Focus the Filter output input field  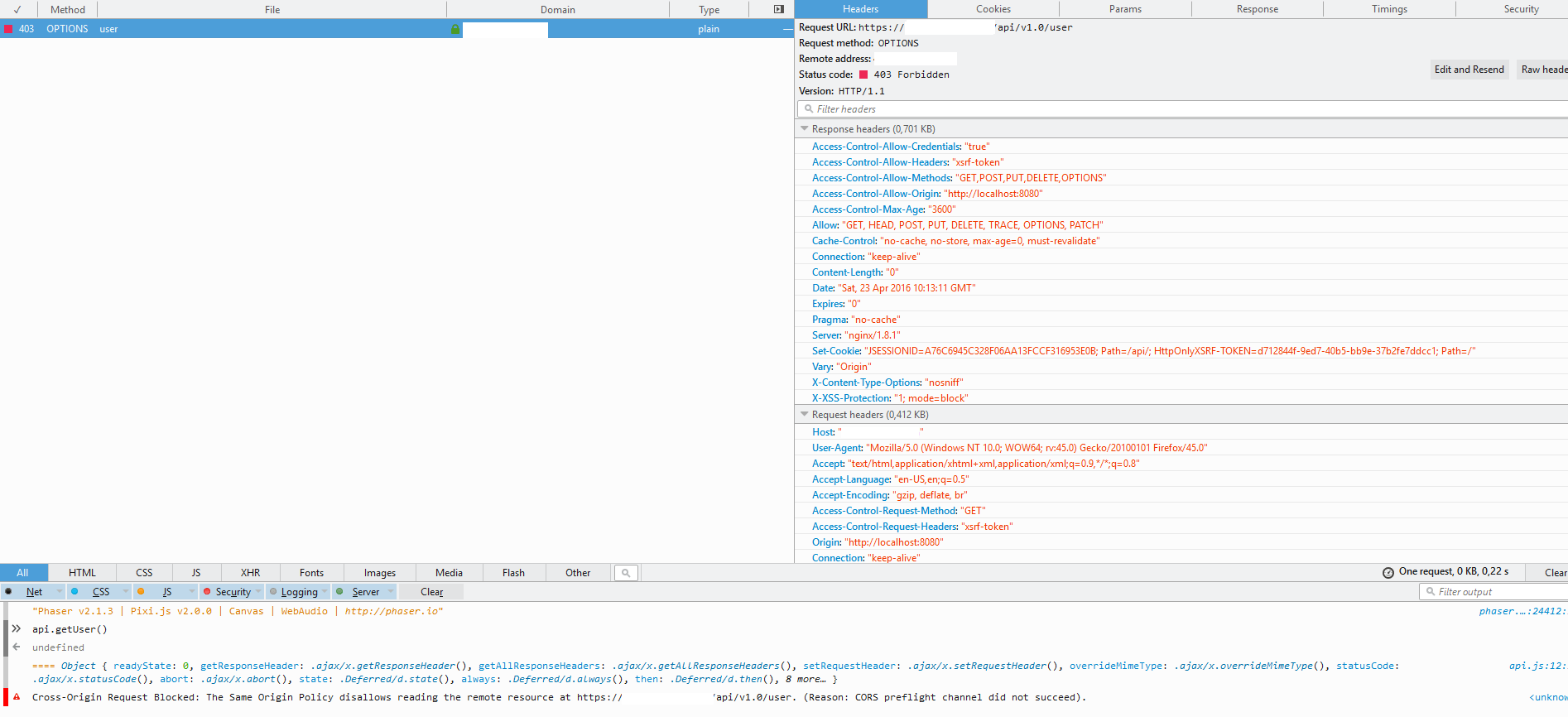tap(1494, 592)
